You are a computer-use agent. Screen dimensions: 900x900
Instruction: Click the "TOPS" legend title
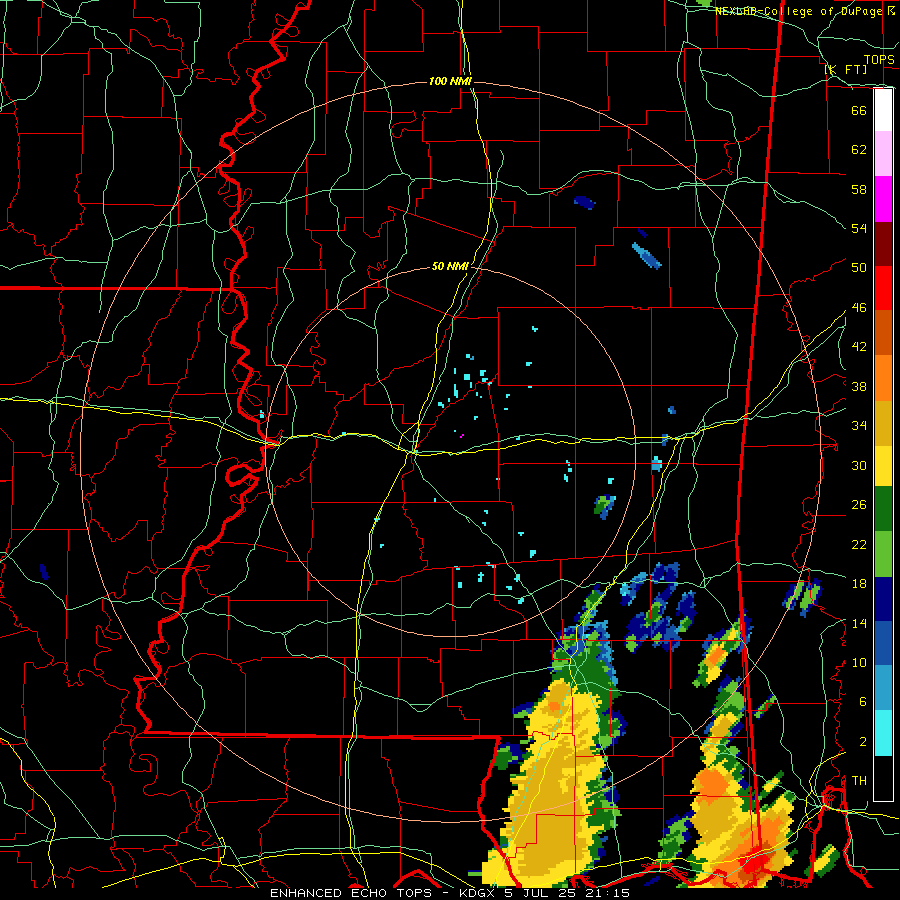879,60
